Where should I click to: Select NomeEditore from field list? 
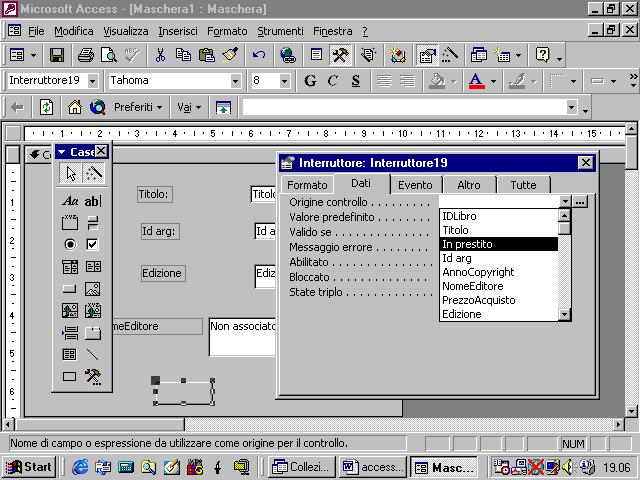(499, 286)
